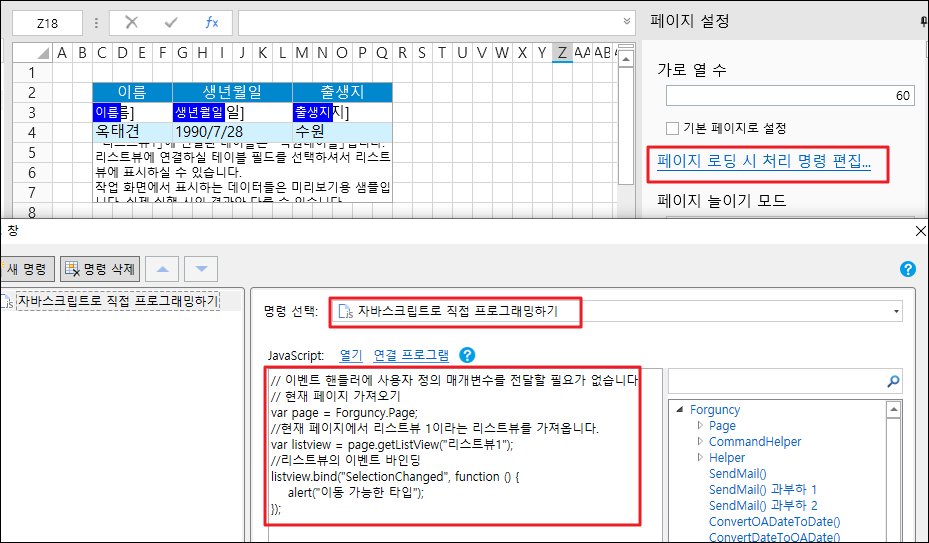The height and width of the screenshot is (543, 929).
Task: Click the API tree scrollbar up arrow
Action: click(x=893, y=410)
